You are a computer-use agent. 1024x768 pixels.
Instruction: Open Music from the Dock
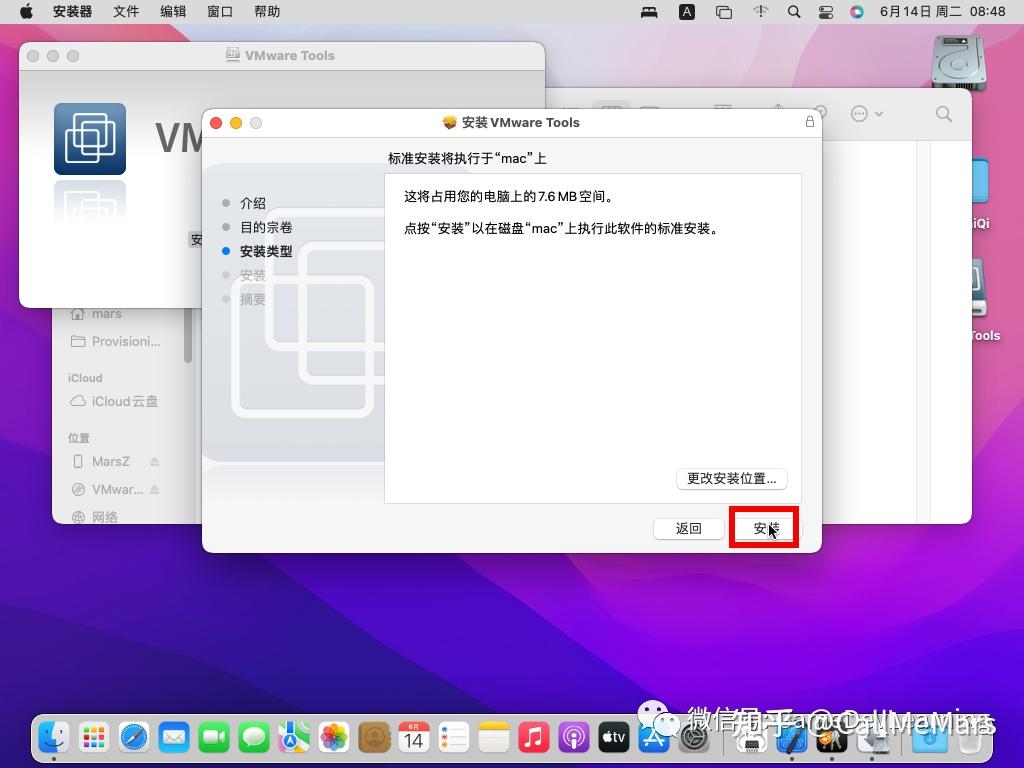coord(534,737)
